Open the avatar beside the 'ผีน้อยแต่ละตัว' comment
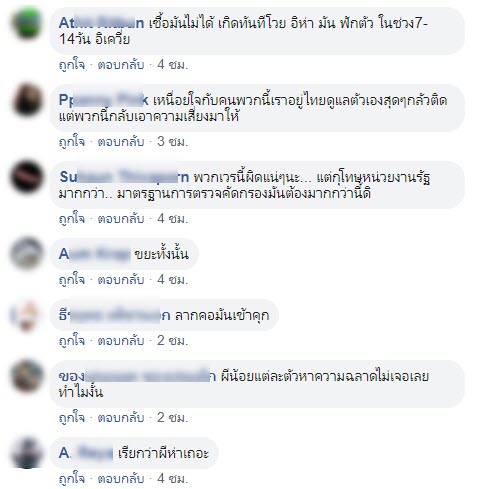 [x=27, y=376]
